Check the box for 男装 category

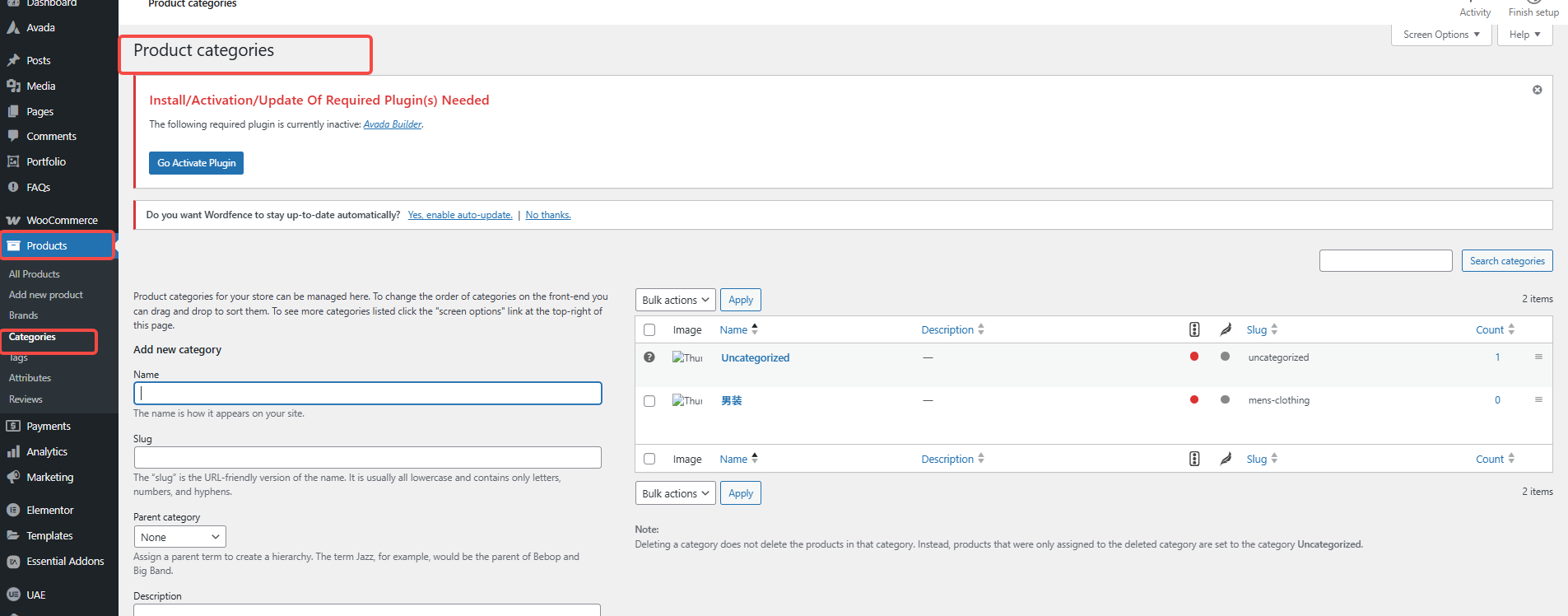(649, 401)
